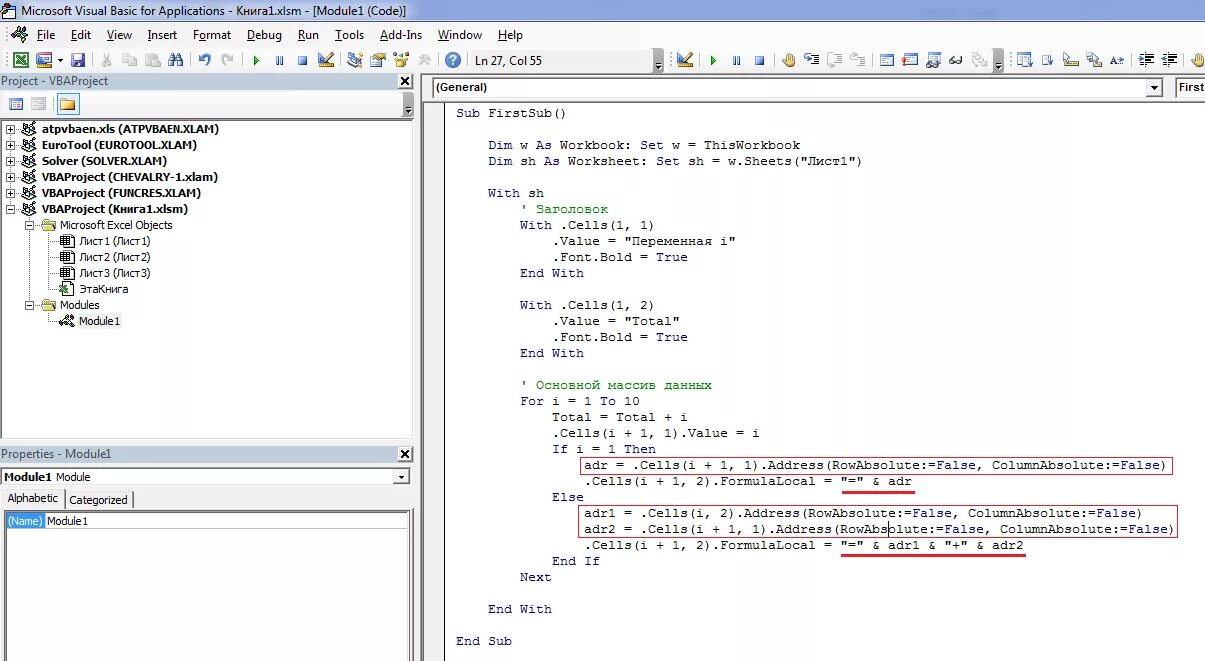Expand the EuroTool (EUROTOOL.XLAM) node
Viewport: 1205px width, 661px height.
(11, 145)
